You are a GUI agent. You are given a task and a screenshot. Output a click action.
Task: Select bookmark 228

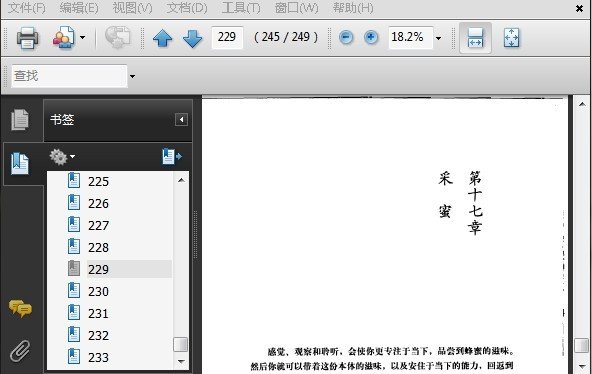pos(99,248)
